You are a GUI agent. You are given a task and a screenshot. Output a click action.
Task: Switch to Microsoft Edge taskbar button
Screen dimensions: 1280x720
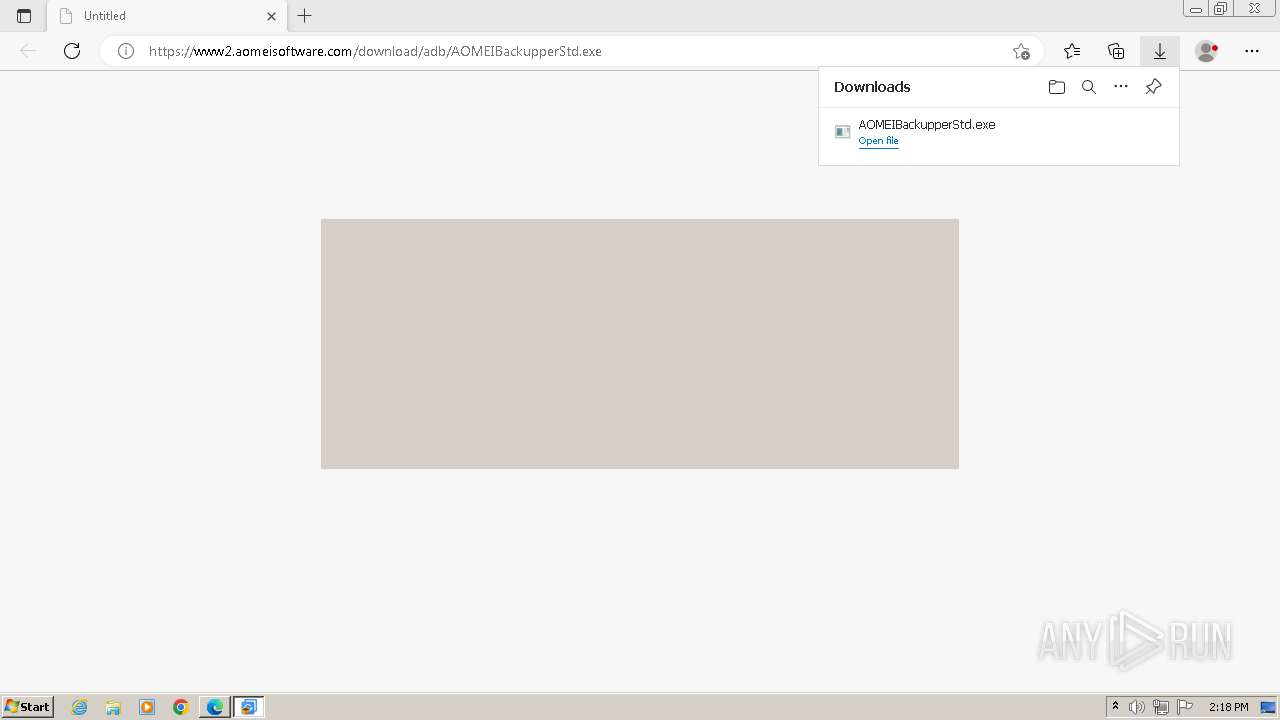(215, 707)
